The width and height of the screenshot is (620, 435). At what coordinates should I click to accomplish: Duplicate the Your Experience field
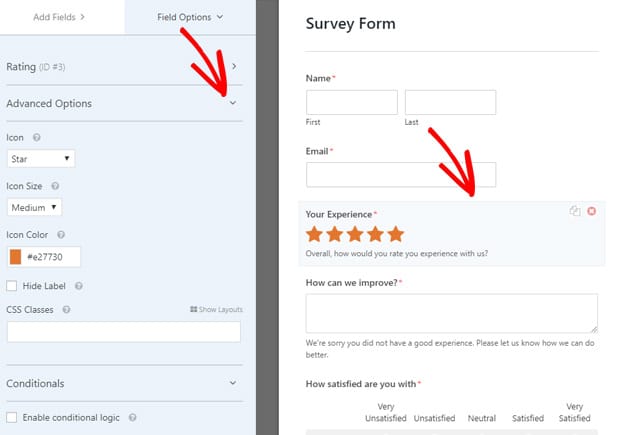coord(575,211)
